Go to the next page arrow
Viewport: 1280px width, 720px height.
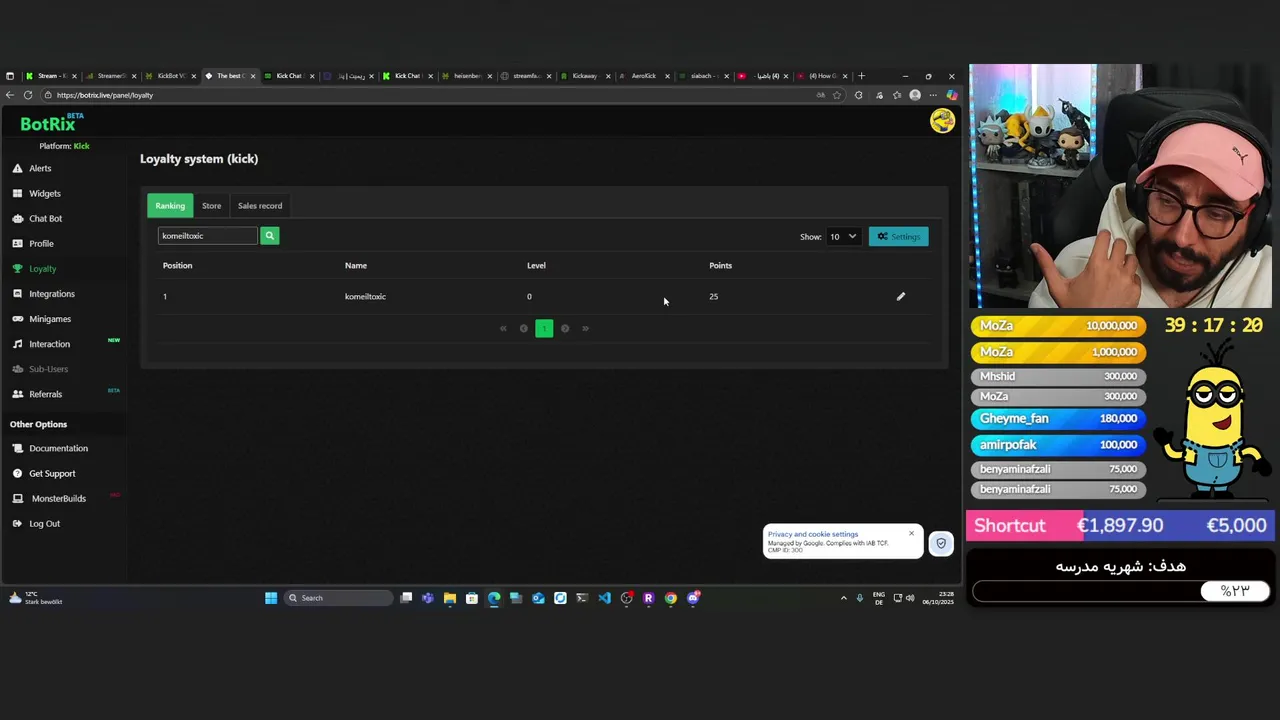[565, 328]
